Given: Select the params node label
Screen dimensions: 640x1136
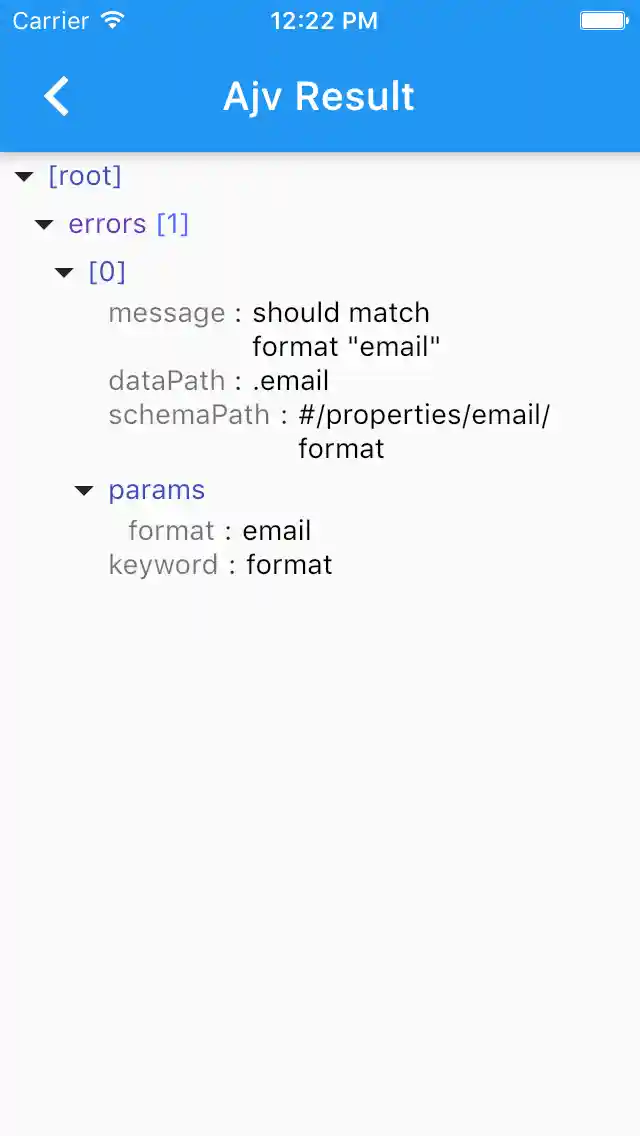Looking at the screenshot, I should pyautogui.click(x=156, y=490).
